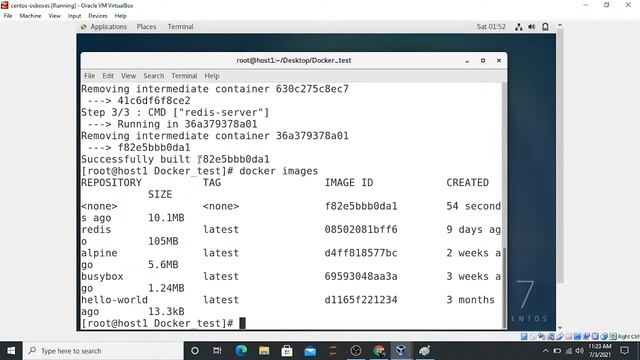This screenshot has width=640, height=360.
Task: Click VirtualBox hard disk status icon
Action: [524, 336]
